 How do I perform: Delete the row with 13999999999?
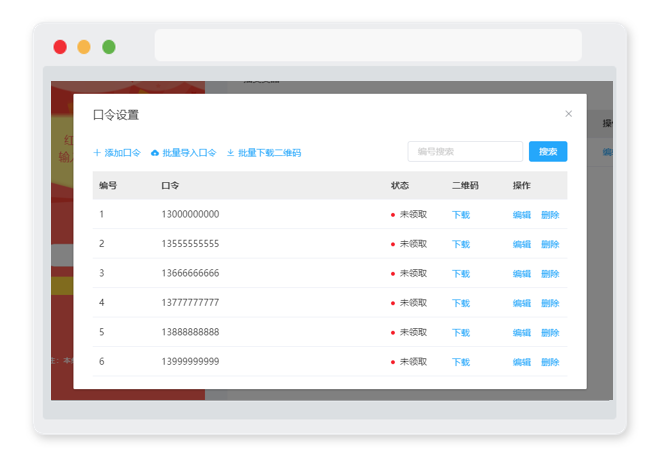[550, 362]
